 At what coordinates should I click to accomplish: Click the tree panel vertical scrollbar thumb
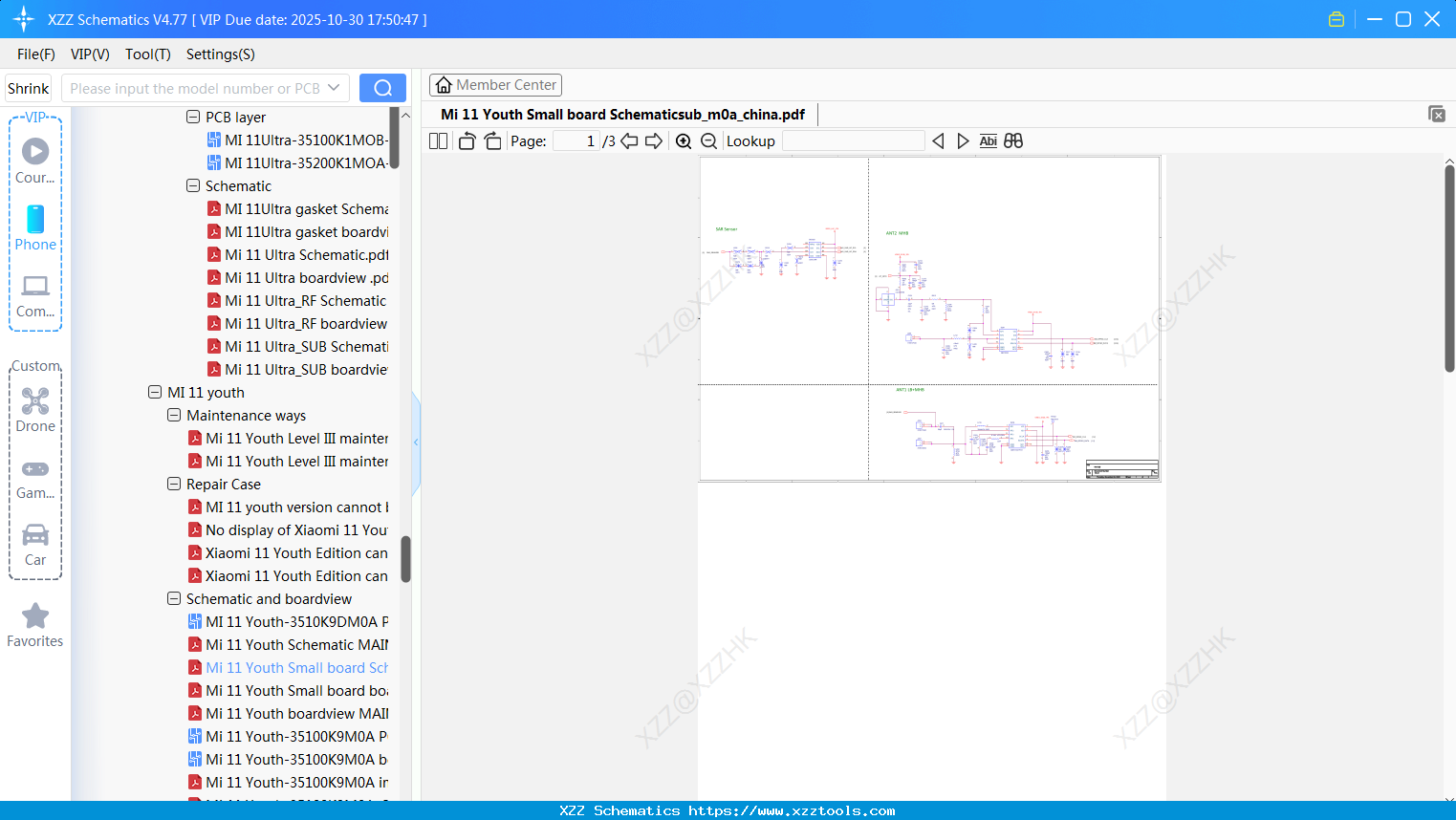point(405,559)
